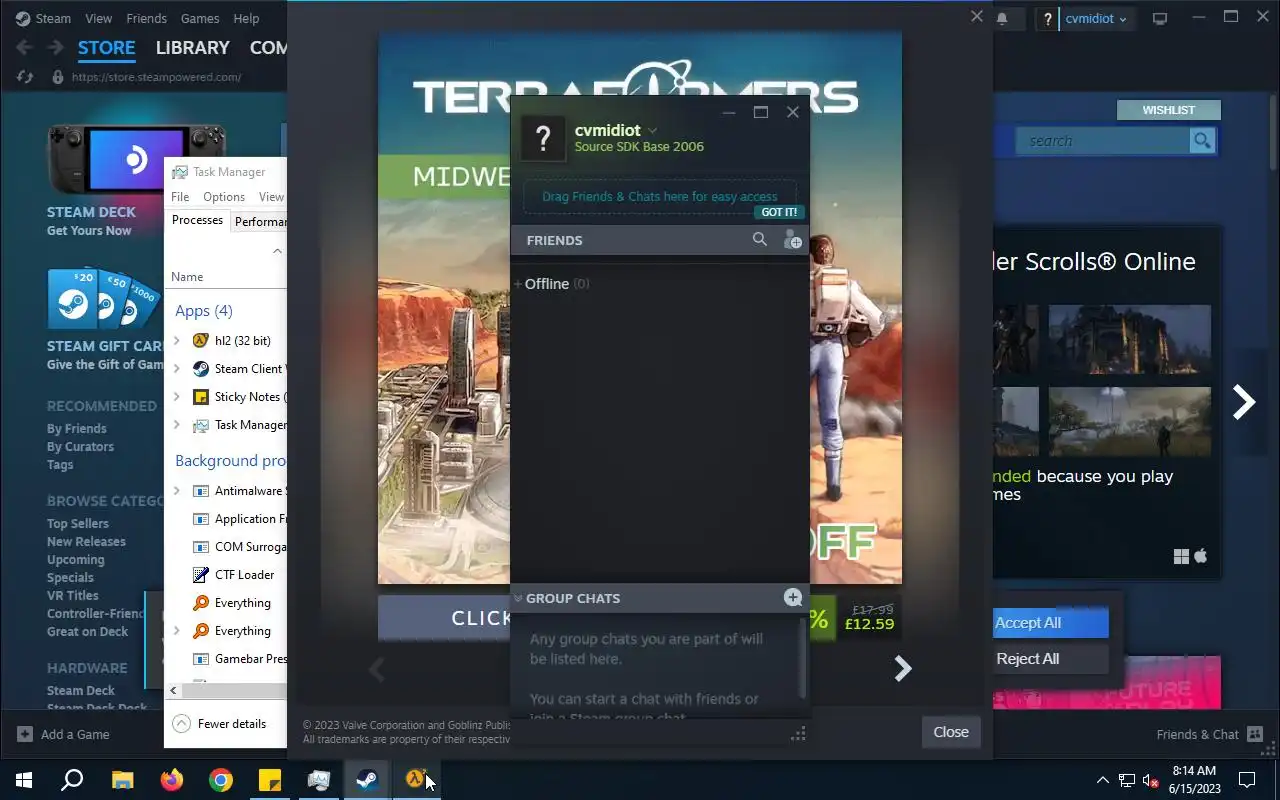The height and width of the screenshot is (800, 1280).
Task: Search friends with the magnifier icon
Action: (760, 239)
